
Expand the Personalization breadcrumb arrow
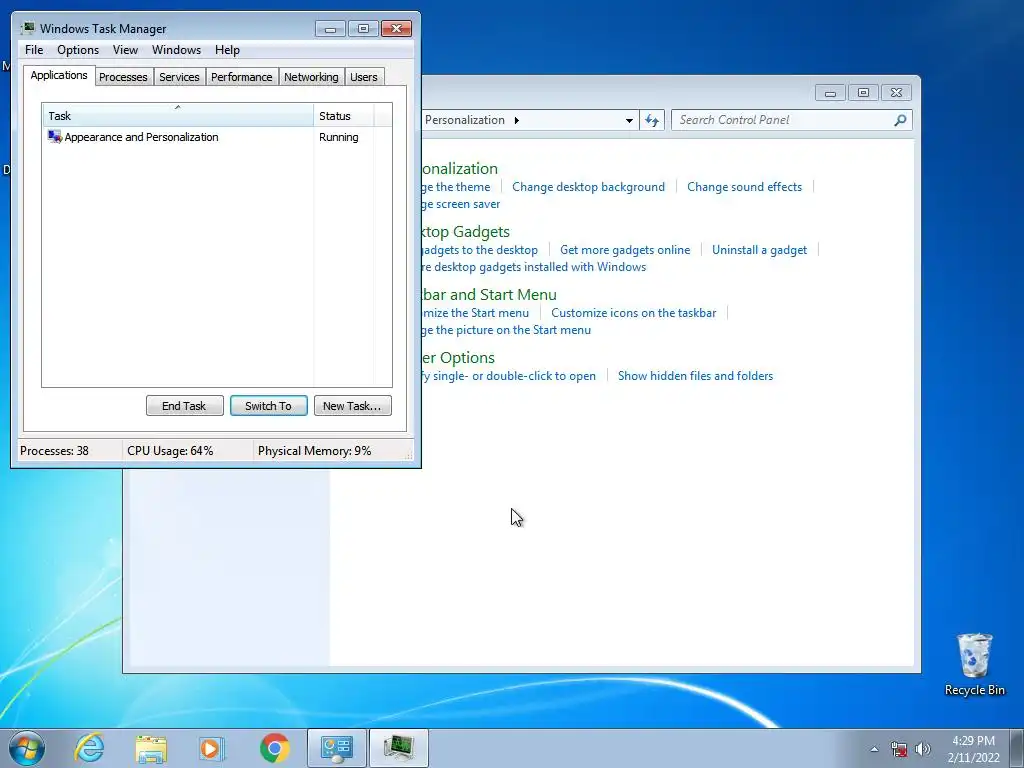(x=517, y=120)
